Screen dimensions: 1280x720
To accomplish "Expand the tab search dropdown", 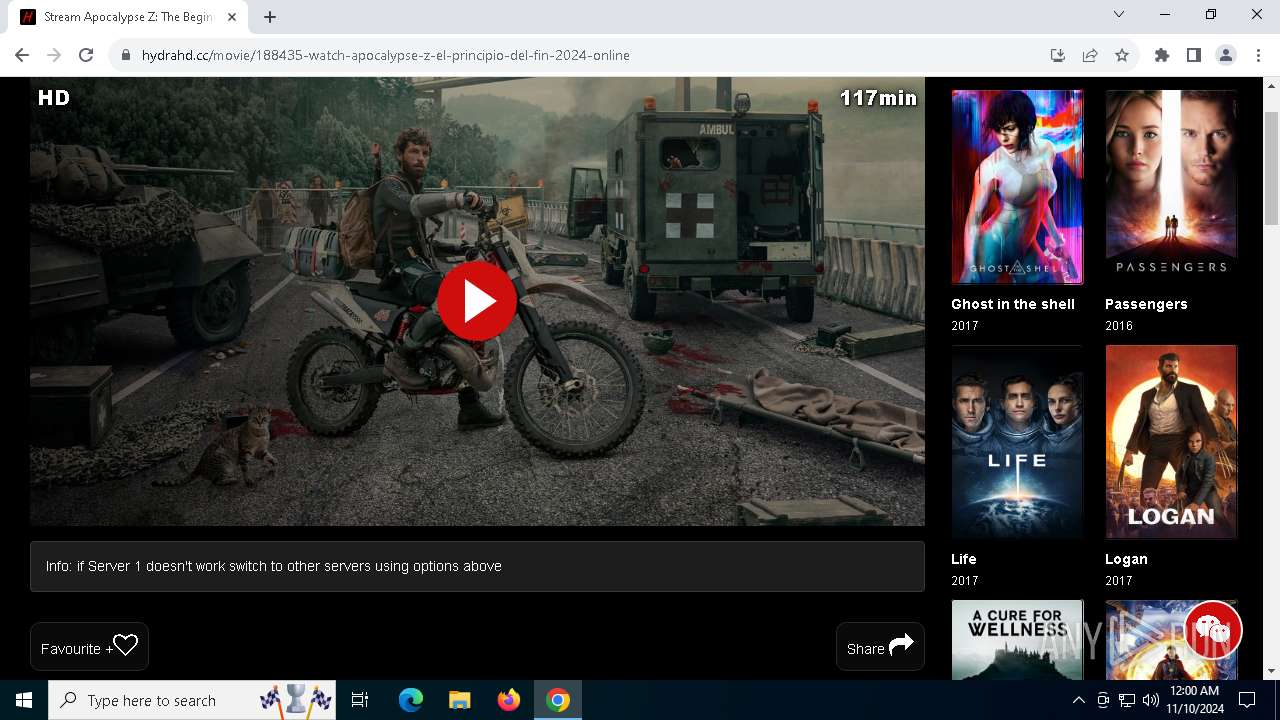I will pos(1119,15).
